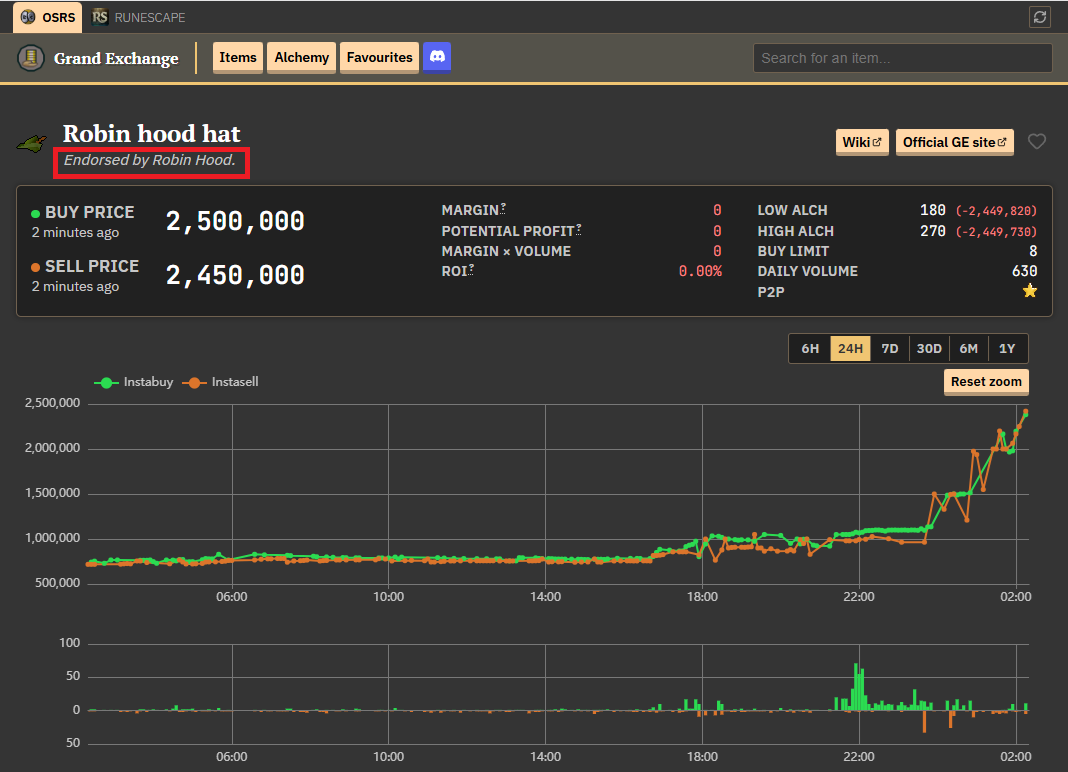Toggle the Instabuy legend series
The height and width of the screenshot is (772, 1068).
(134, 382)
